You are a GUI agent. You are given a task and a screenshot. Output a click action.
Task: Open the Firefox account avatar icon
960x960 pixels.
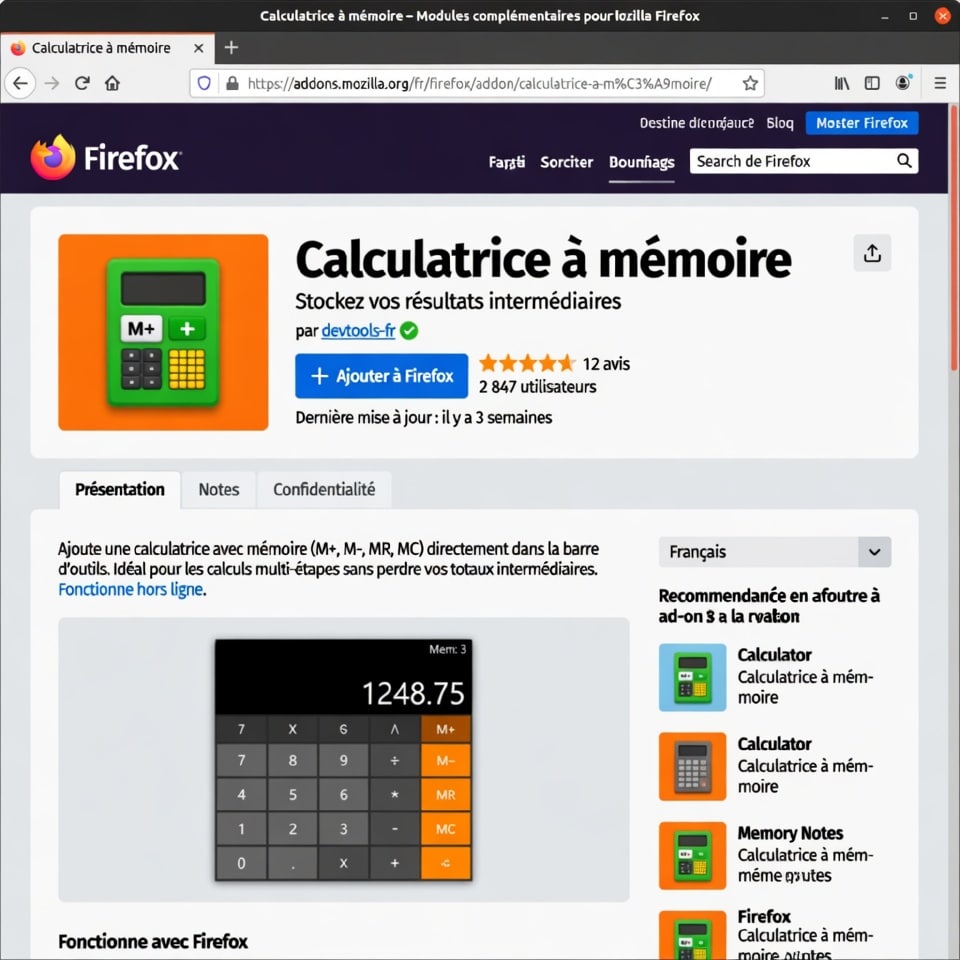[903, 83]
